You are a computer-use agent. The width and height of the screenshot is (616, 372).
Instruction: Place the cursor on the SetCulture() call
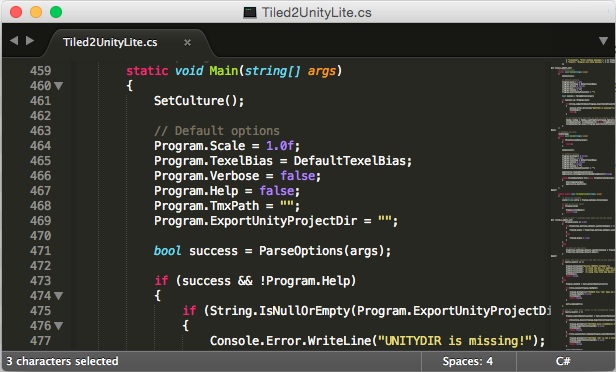pyautogui.click(x=199, y=101)
